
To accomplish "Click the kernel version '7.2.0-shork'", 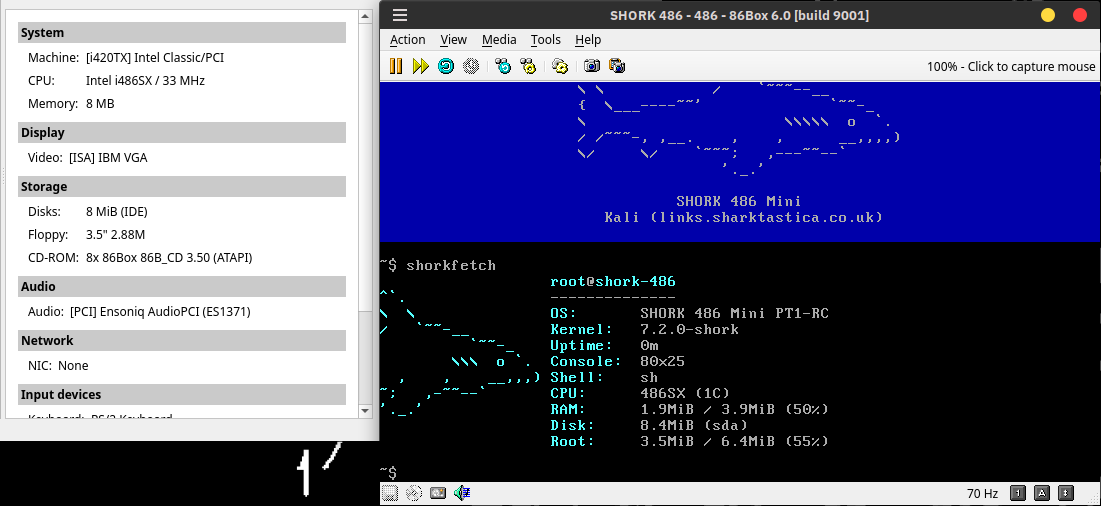I will point(690,329).
